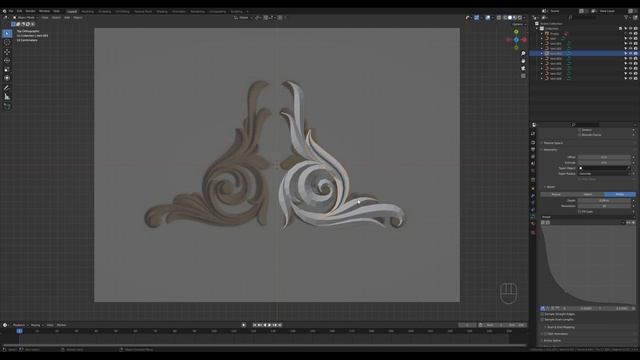The height and width of the screenshot is (360, 640).
Task: Click the Blender logo menu icon
Action: coord(4,11)
